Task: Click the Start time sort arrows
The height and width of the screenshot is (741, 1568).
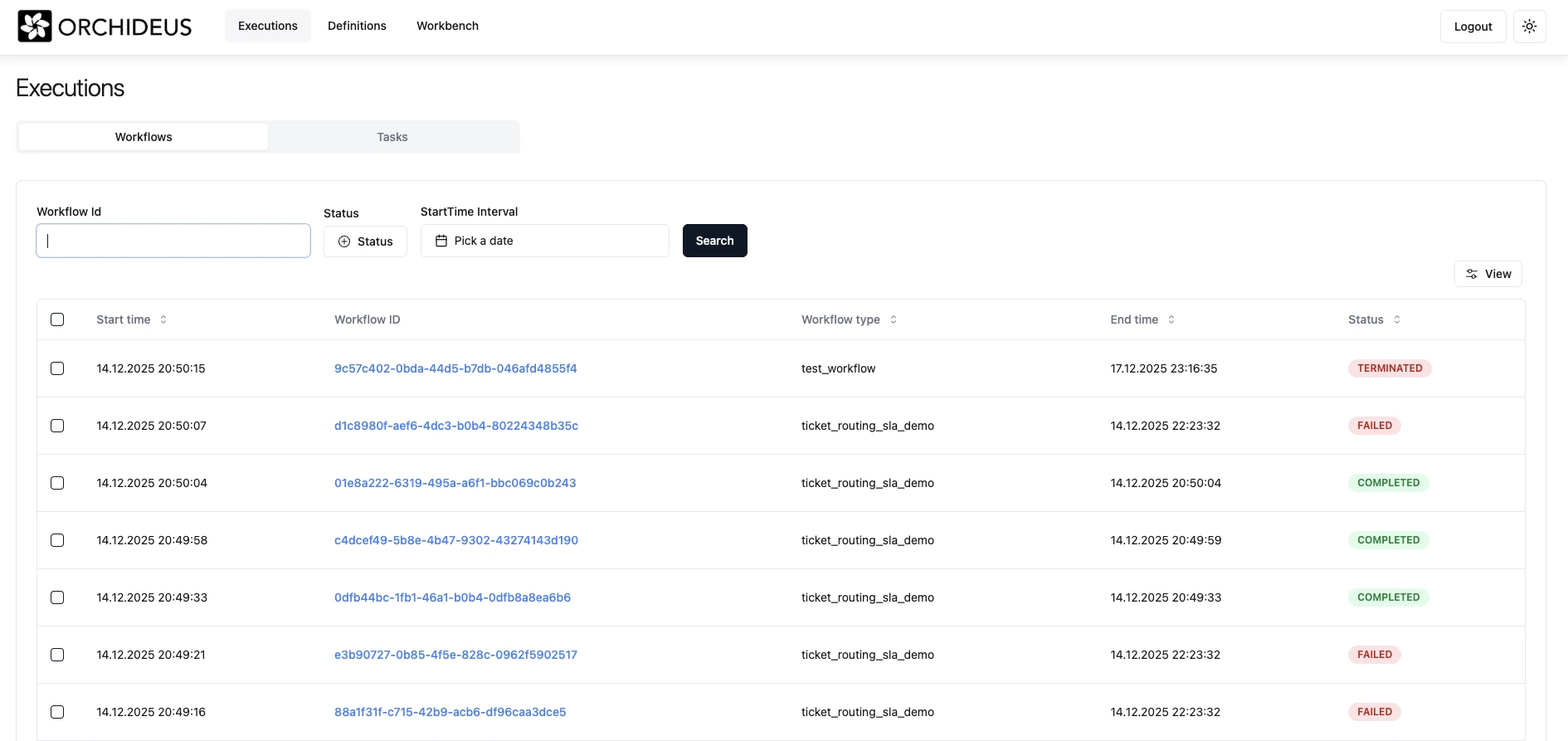Action: 163,319
